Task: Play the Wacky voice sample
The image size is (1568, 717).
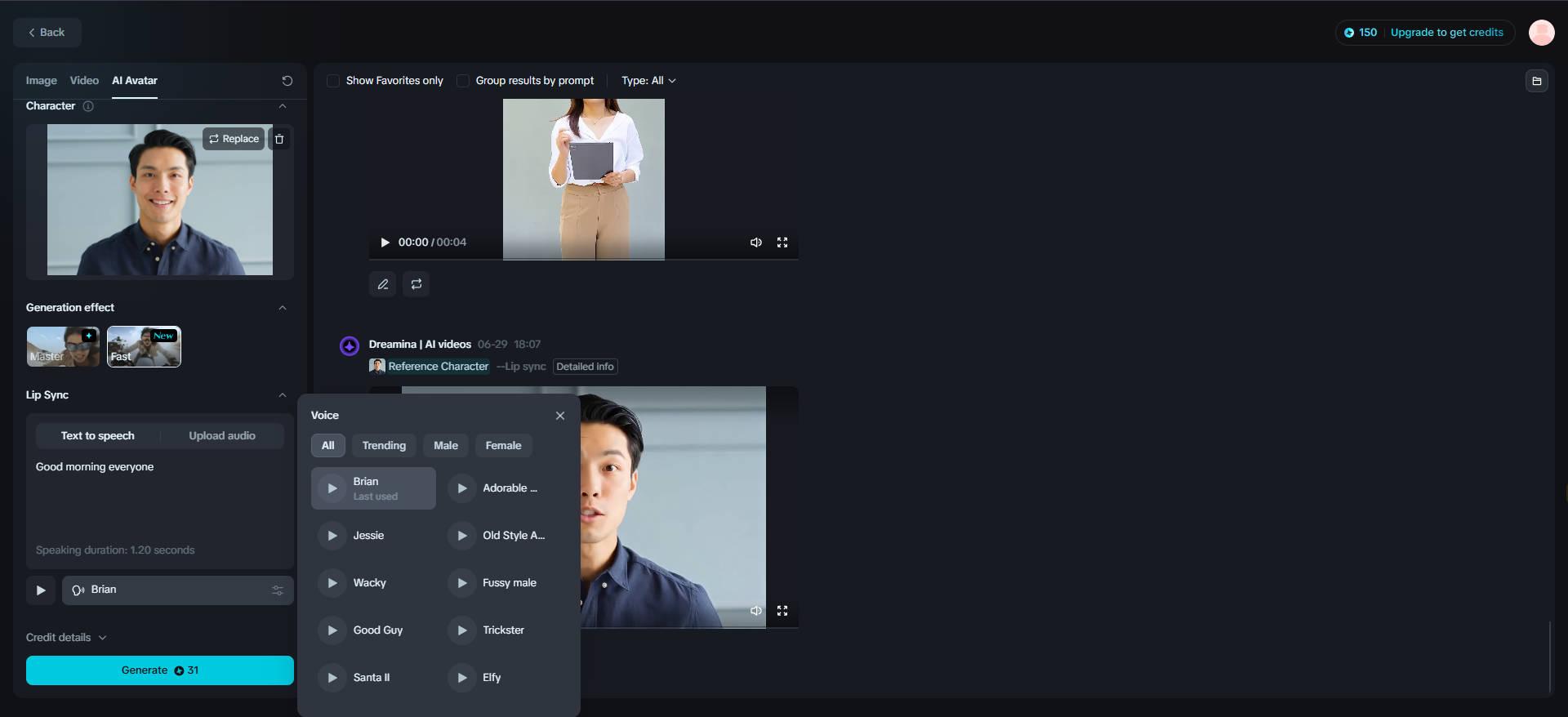Action: coord(332,583)
